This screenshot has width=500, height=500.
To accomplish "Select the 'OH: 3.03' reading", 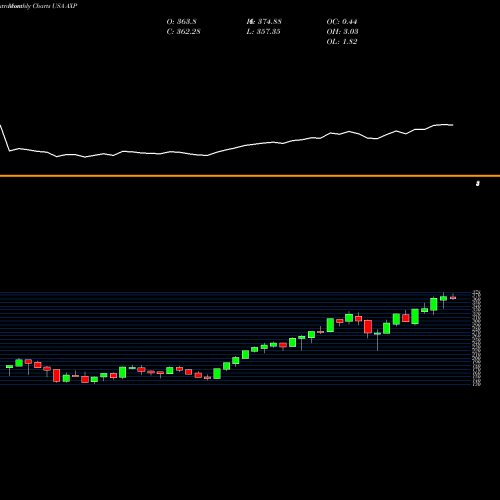I will point(342,32).
